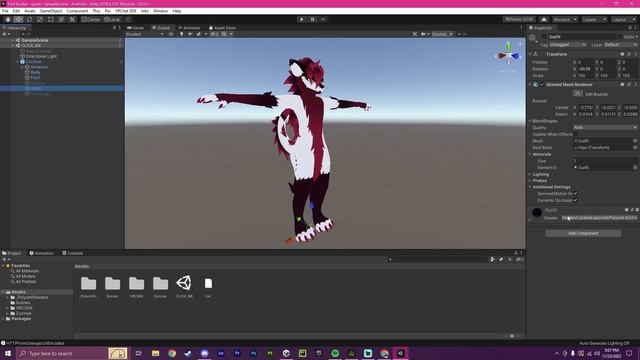Collapse the Armature parent object in the Hierarchy
The height and width of the screenshot is (360, 640).
[x=22, y=67]
